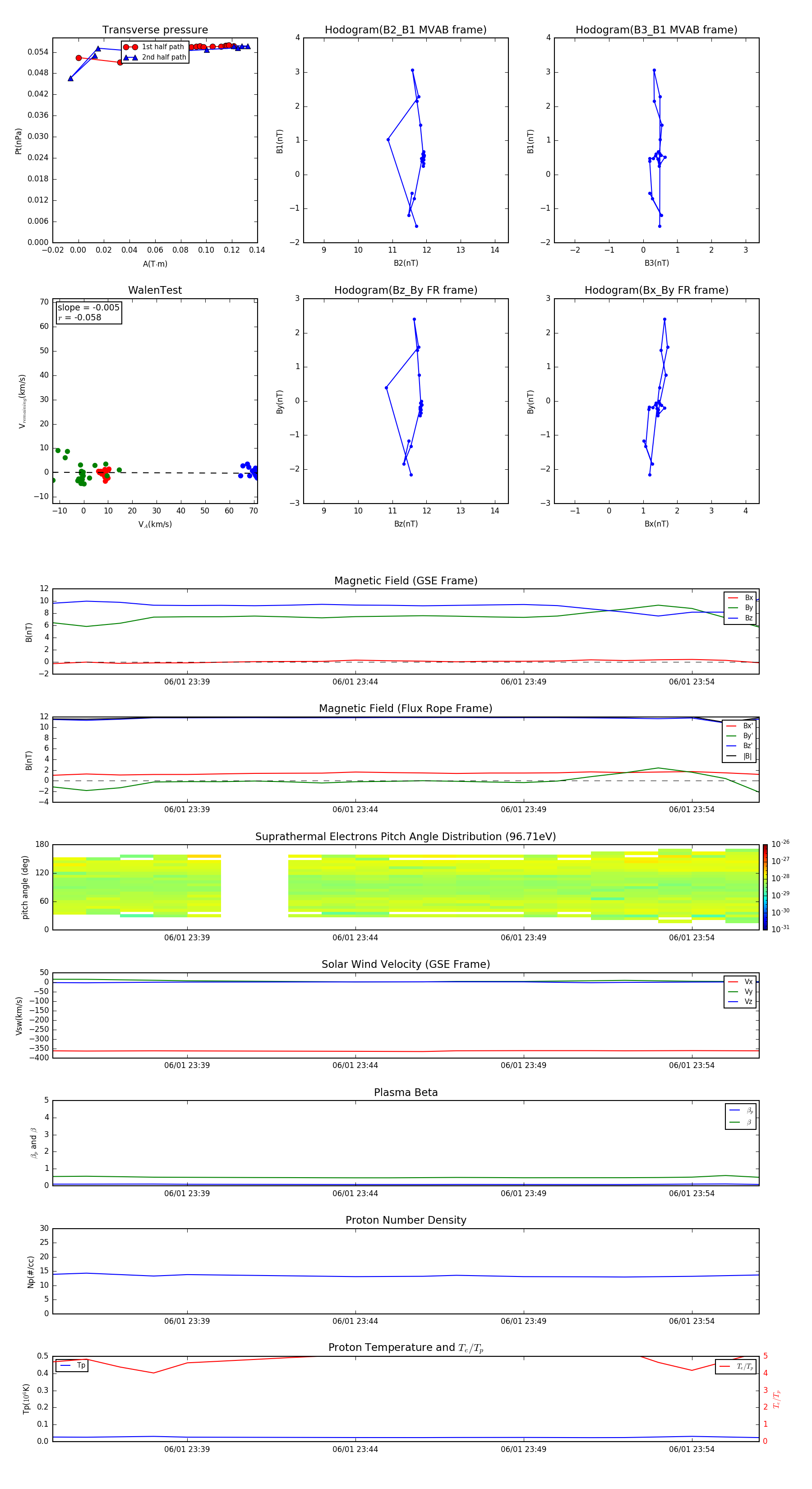
Task: Click the '06/01 23:39' tick under GSE magnetic field
Action: point(187,682)
